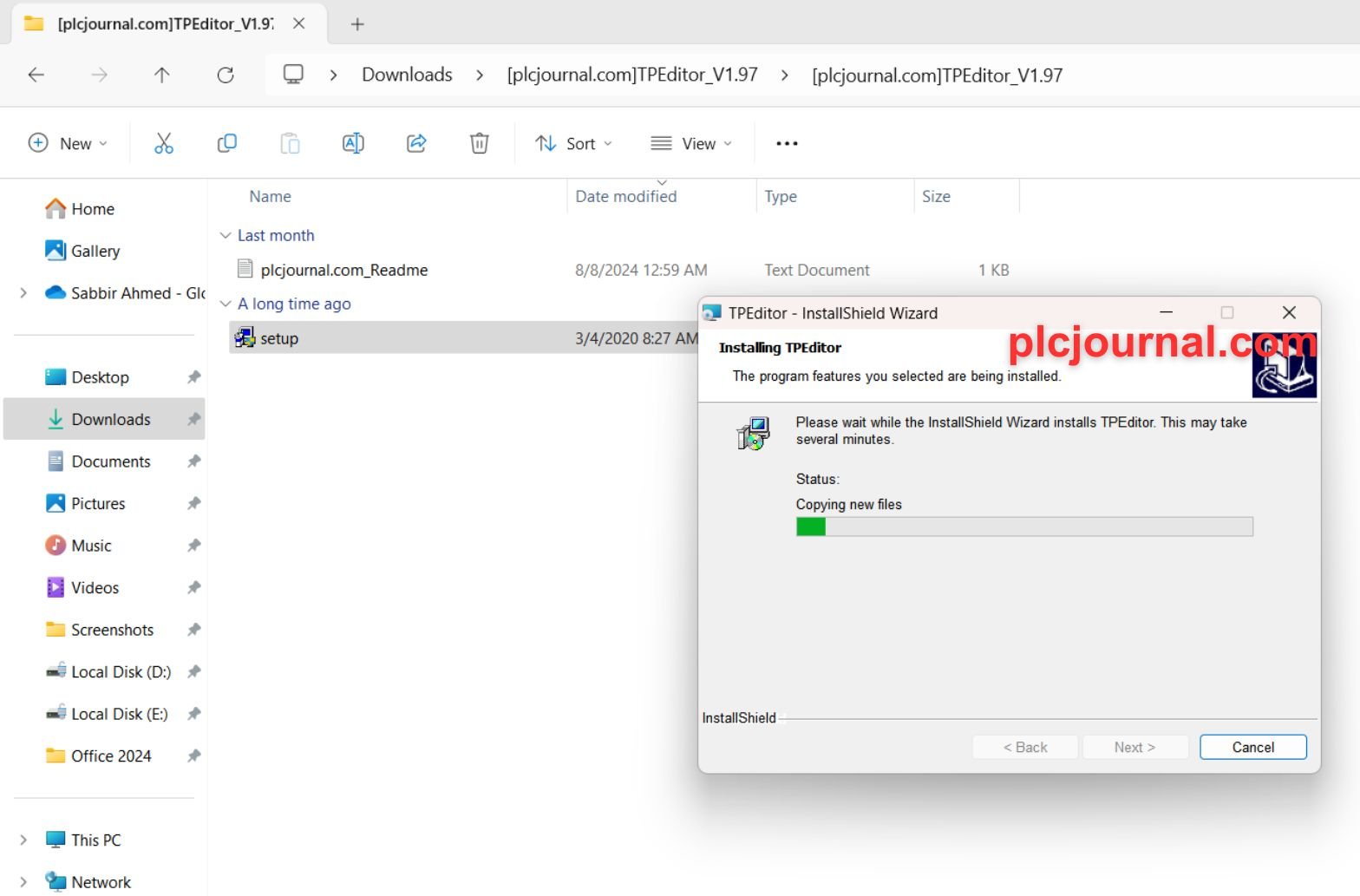
Task: Click the first TPEditor_V1.97 breadcrumb folder
Action: [x=632, y=75]
